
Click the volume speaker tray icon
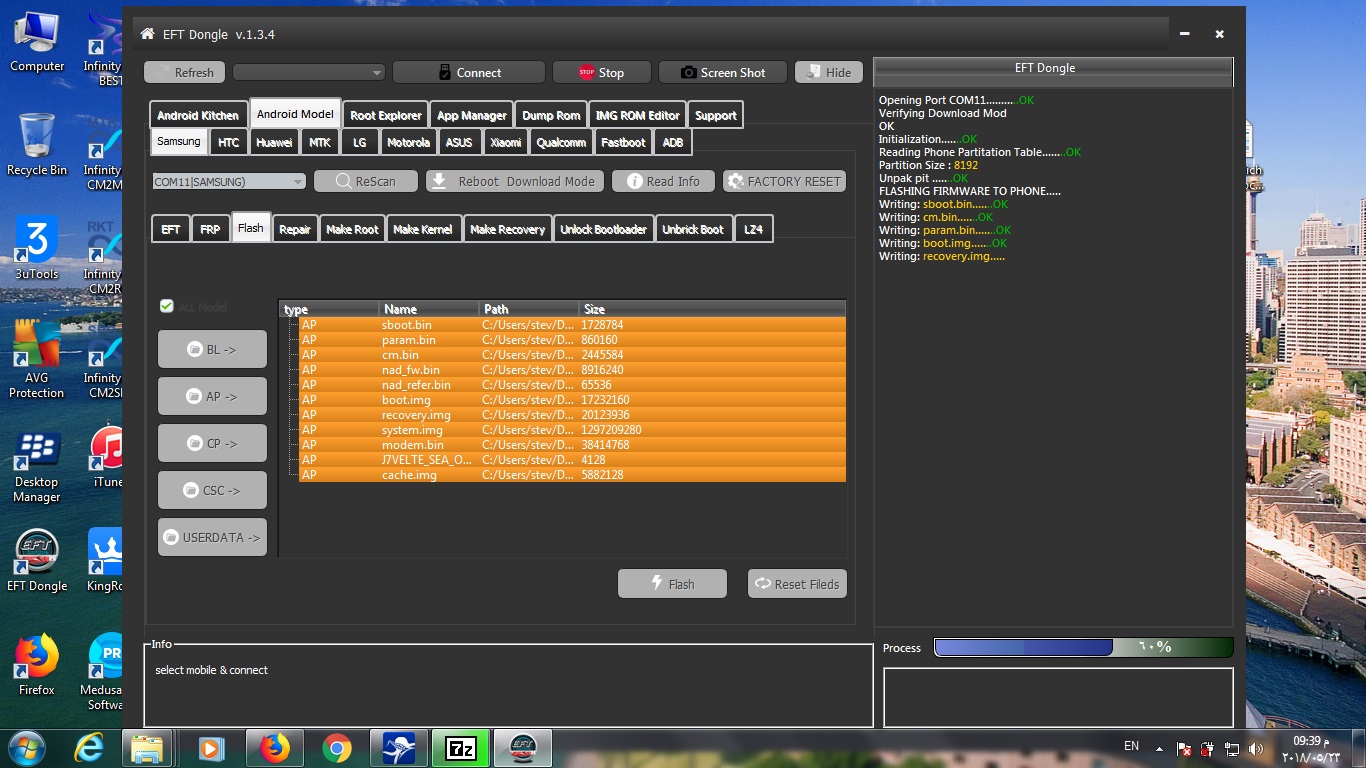pyautogui.click(x=1256, y=748)
